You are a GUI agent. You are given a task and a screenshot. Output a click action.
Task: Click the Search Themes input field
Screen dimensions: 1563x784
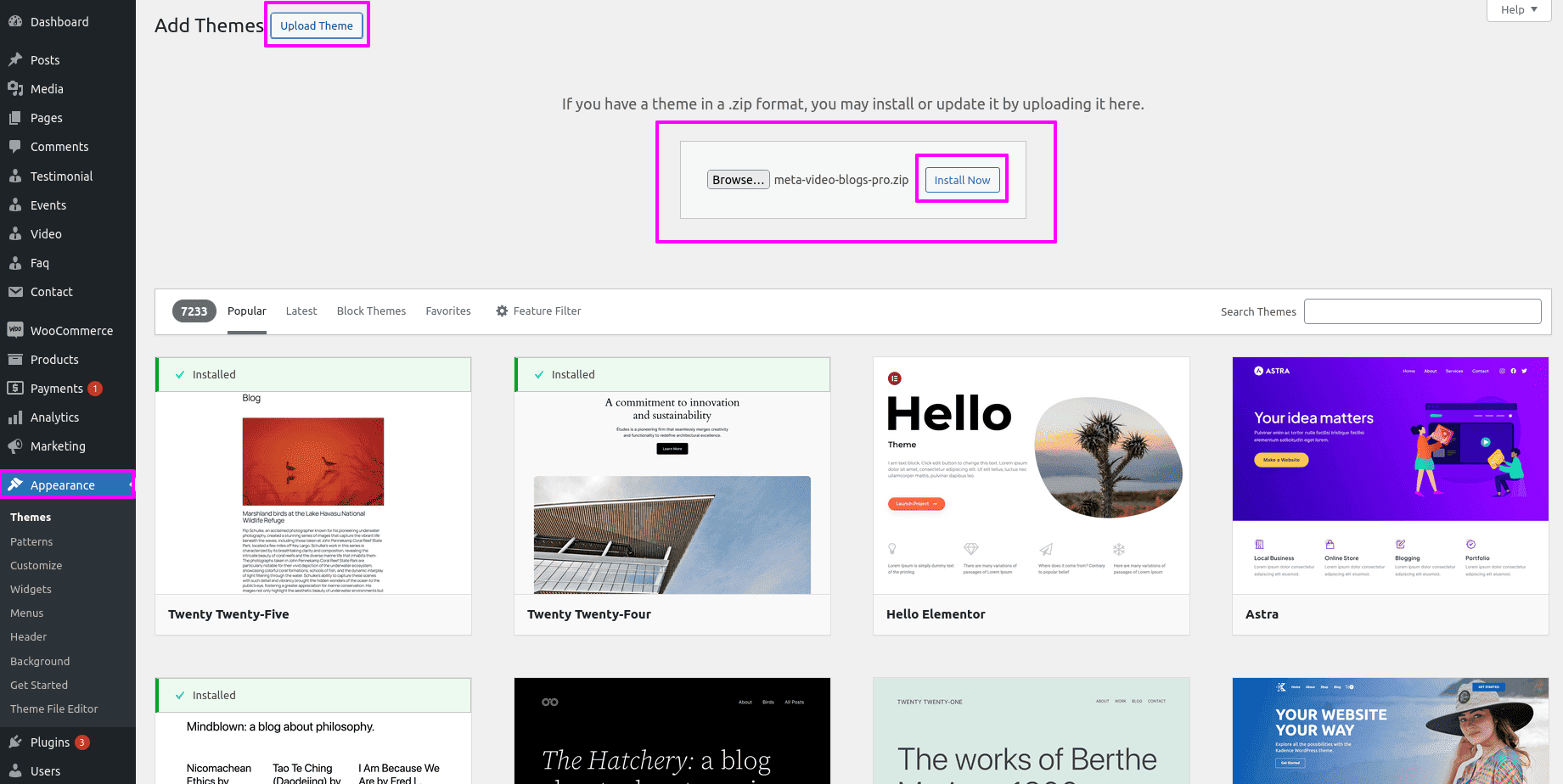tap(1422, 311)
